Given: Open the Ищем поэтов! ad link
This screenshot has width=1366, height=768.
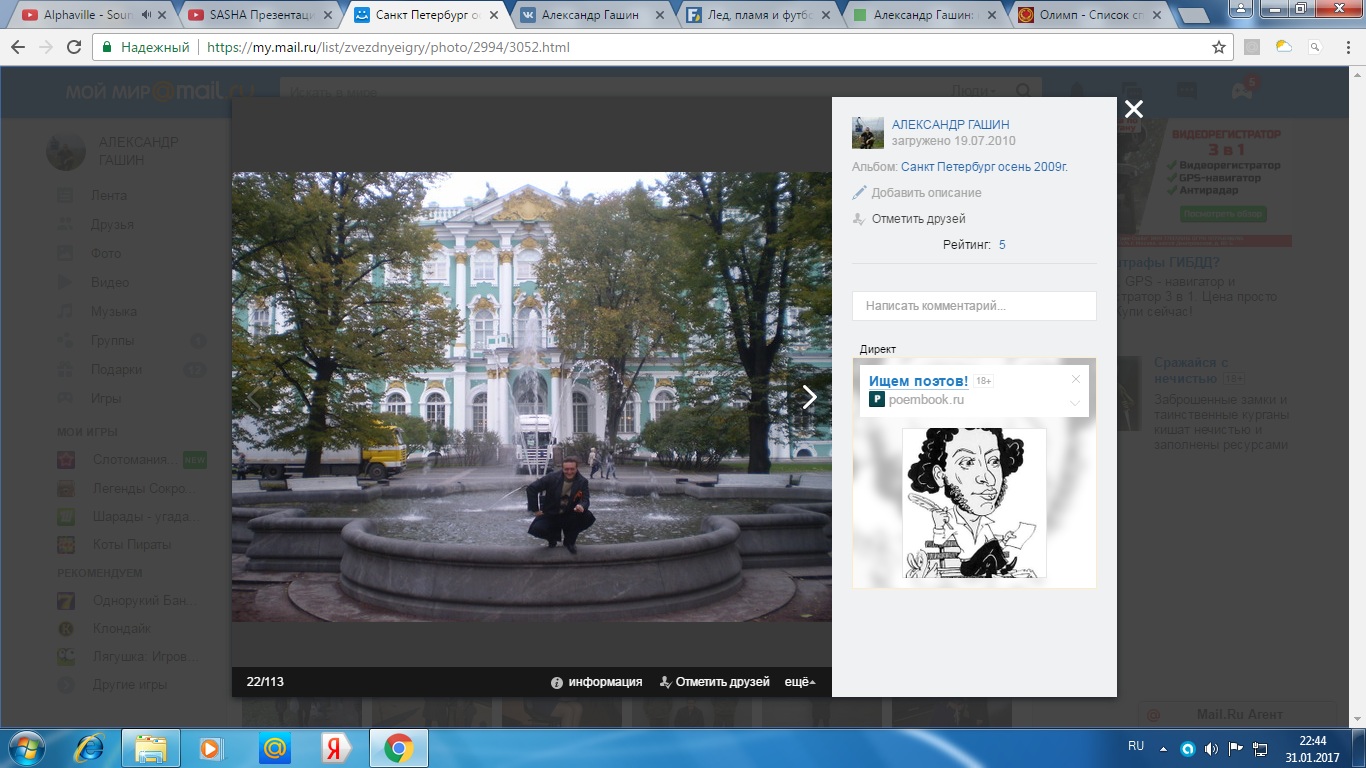Looking at the screenshot, I should pyautogui.click(x=918, y=381).
